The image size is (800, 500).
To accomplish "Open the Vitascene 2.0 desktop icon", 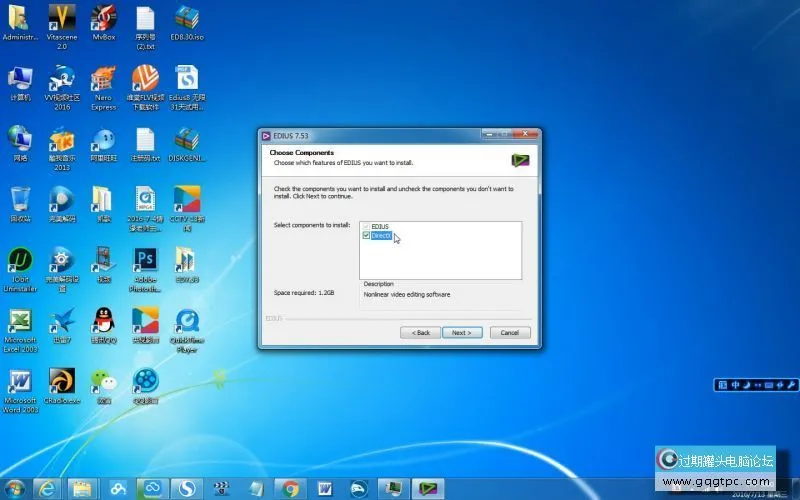I will [x=61, y=19].
